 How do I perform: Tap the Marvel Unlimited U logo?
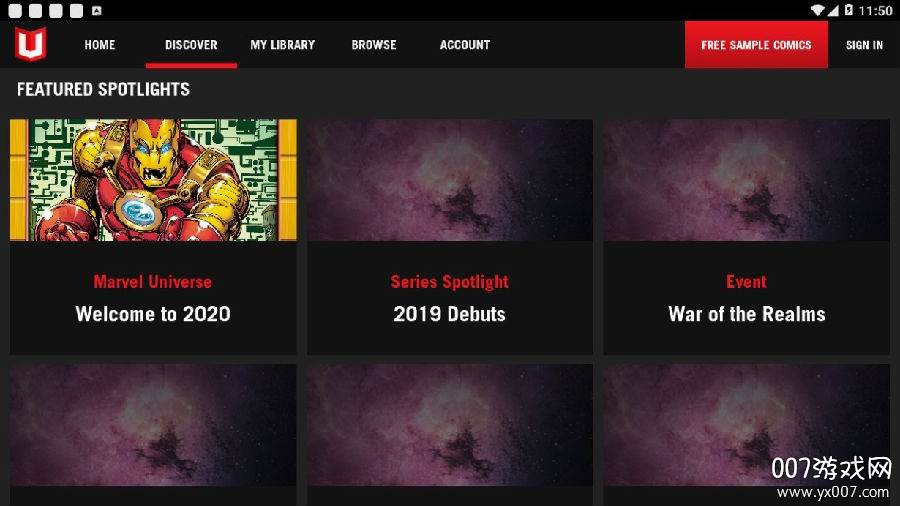[30, 44]
